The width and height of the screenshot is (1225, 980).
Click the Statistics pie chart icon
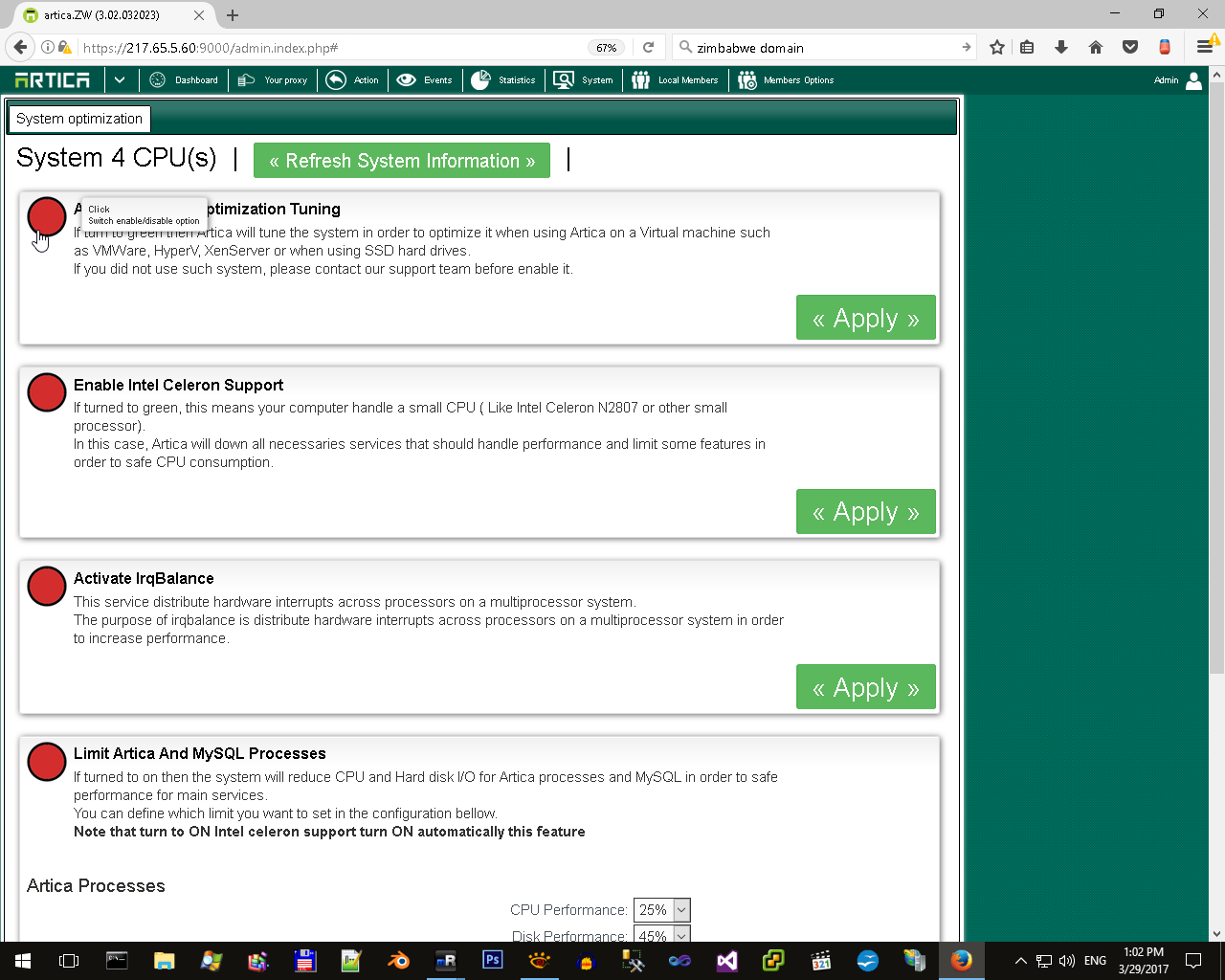pos(480,80)
